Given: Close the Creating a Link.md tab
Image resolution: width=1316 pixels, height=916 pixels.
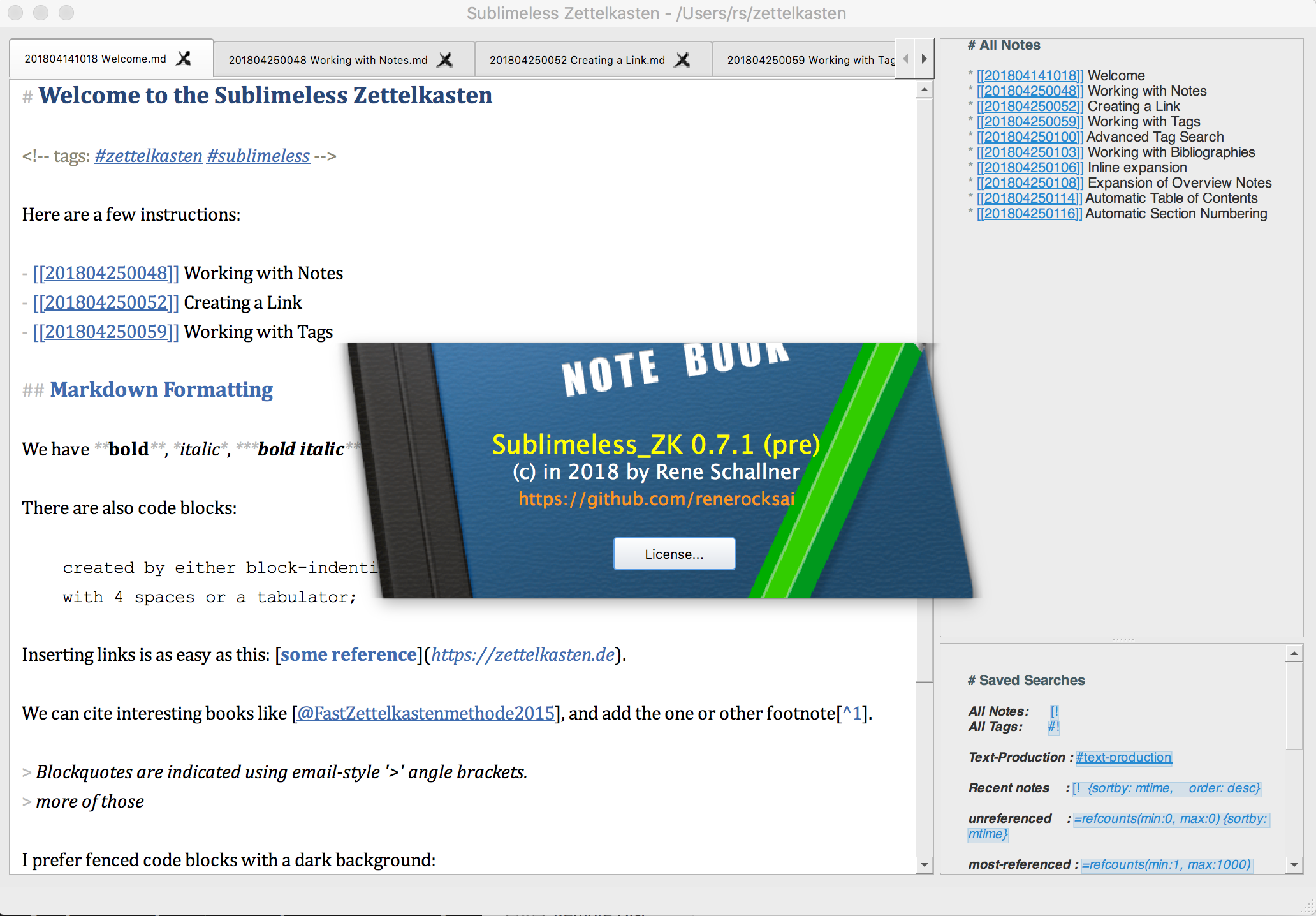Looking at the screenshot, I should 682,60.
